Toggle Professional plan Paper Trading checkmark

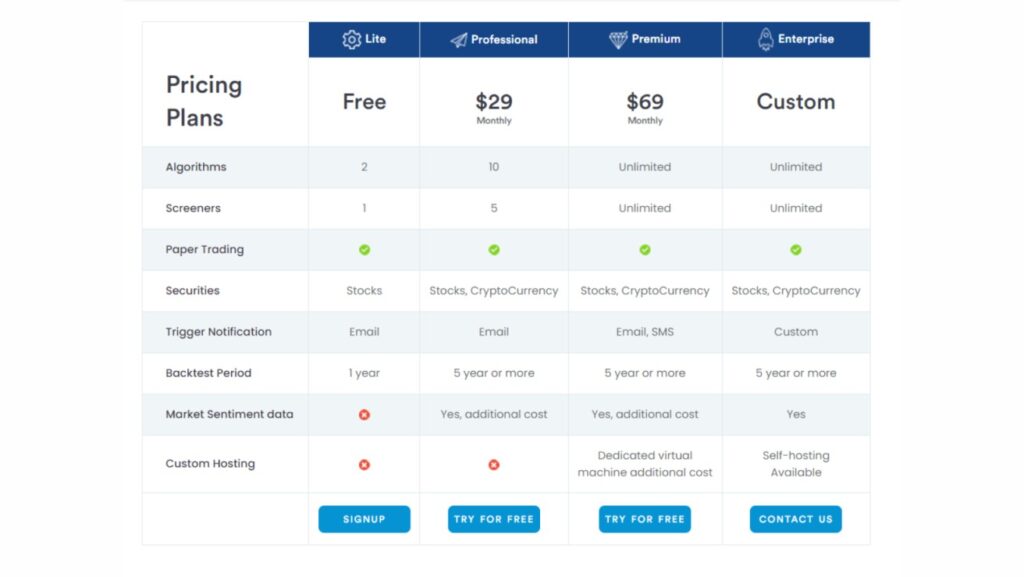pyautogui.click(x=493, y=249)
